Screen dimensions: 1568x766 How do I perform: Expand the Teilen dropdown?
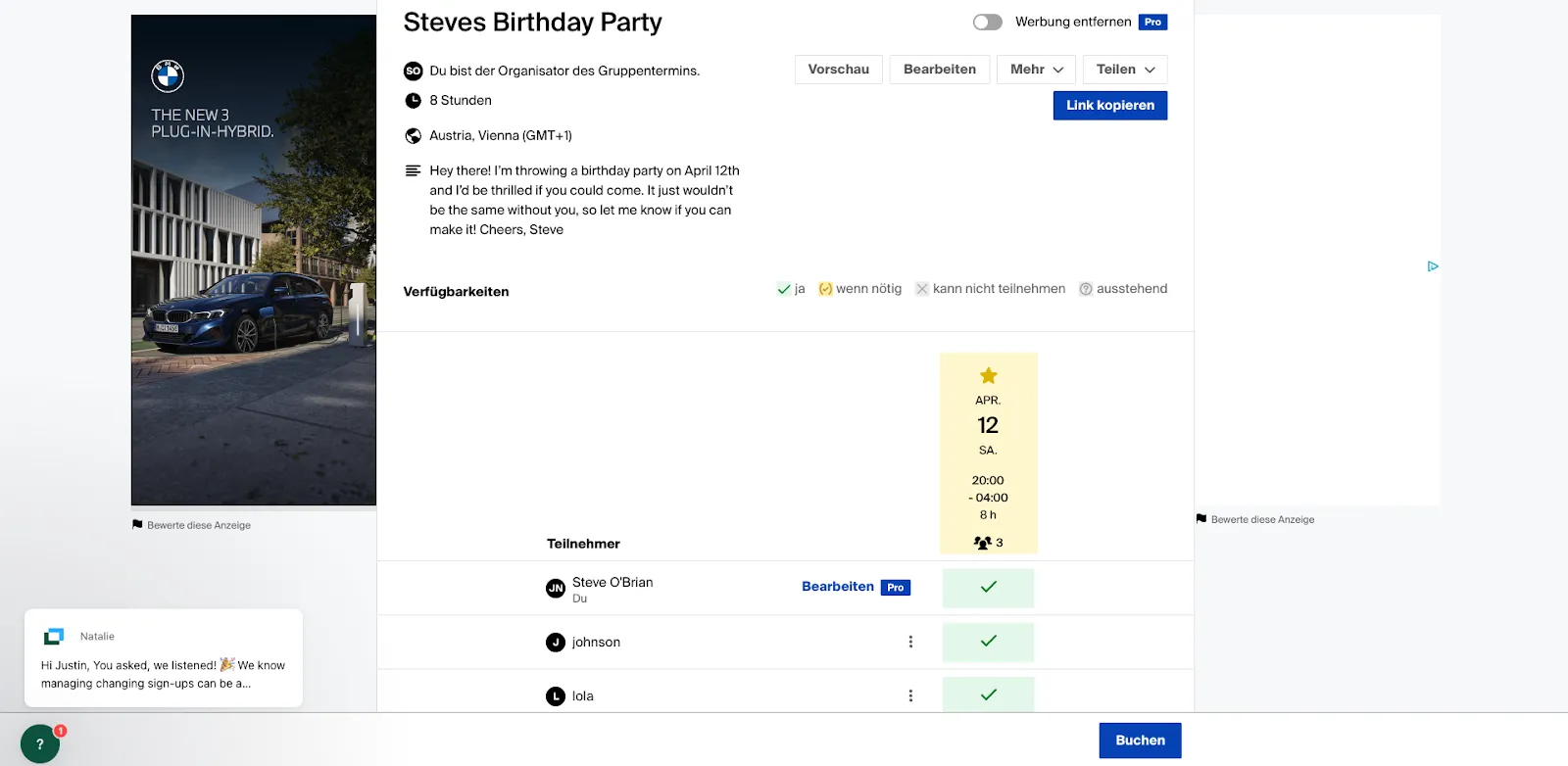point(1124,70)
